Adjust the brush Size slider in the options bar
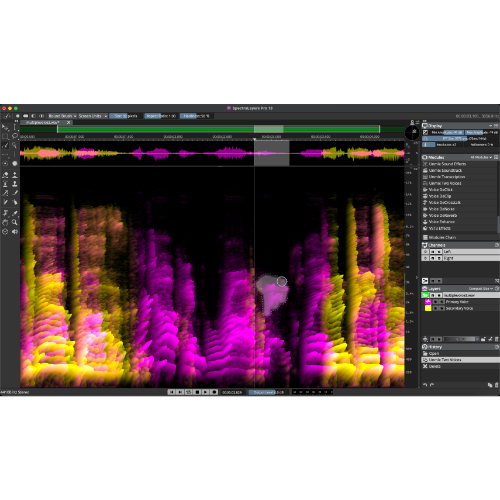 point(125,116)
